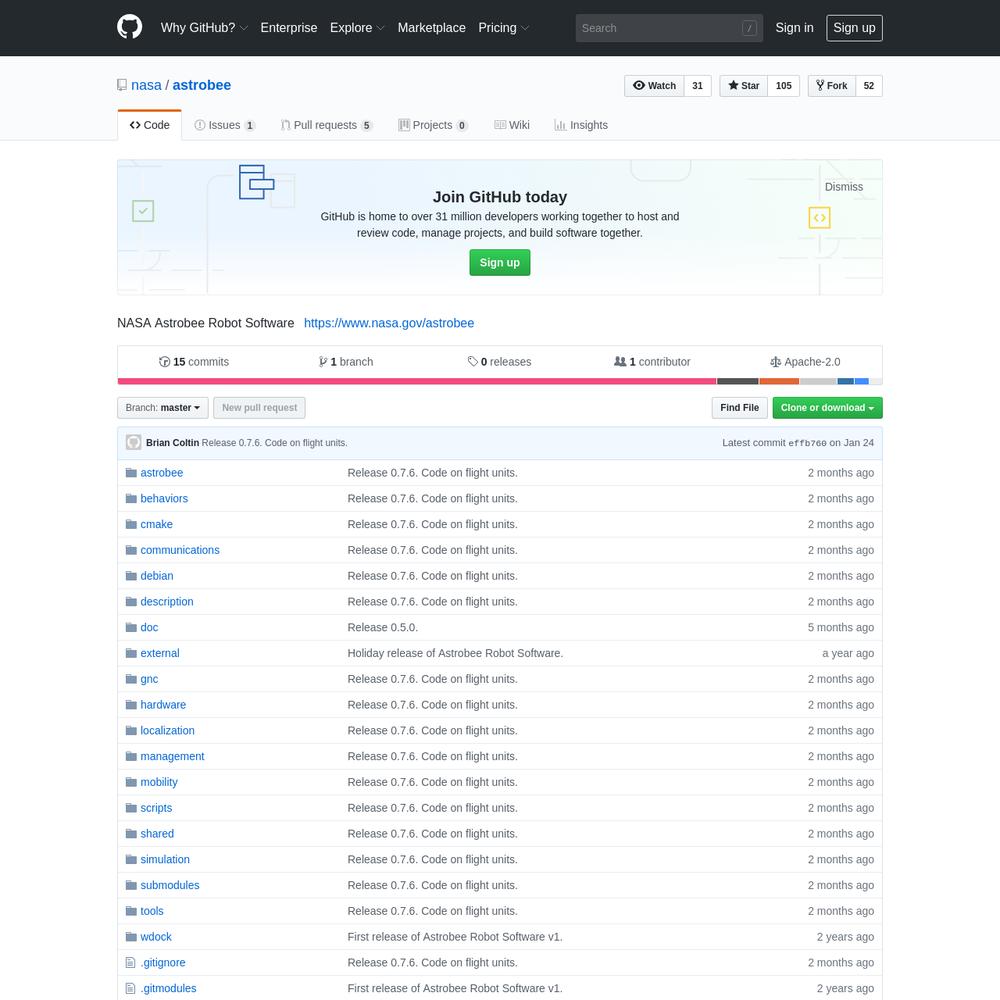Screen dimensions: 1000x1000
Task: Click the dark gray language bar segment
Action: tap(738, 381)
